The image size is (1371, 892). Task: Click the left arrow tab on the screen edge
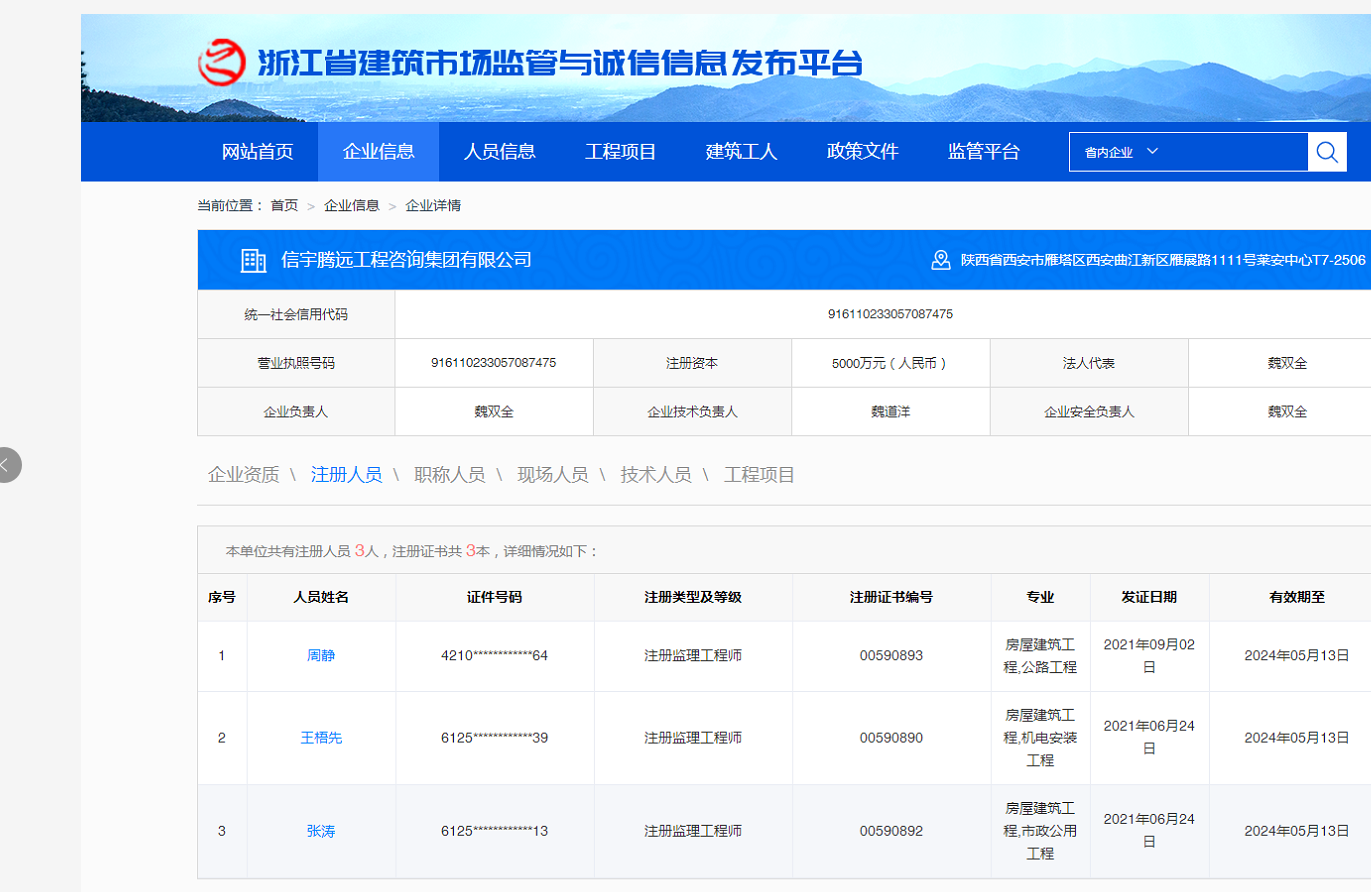[8, 464]
